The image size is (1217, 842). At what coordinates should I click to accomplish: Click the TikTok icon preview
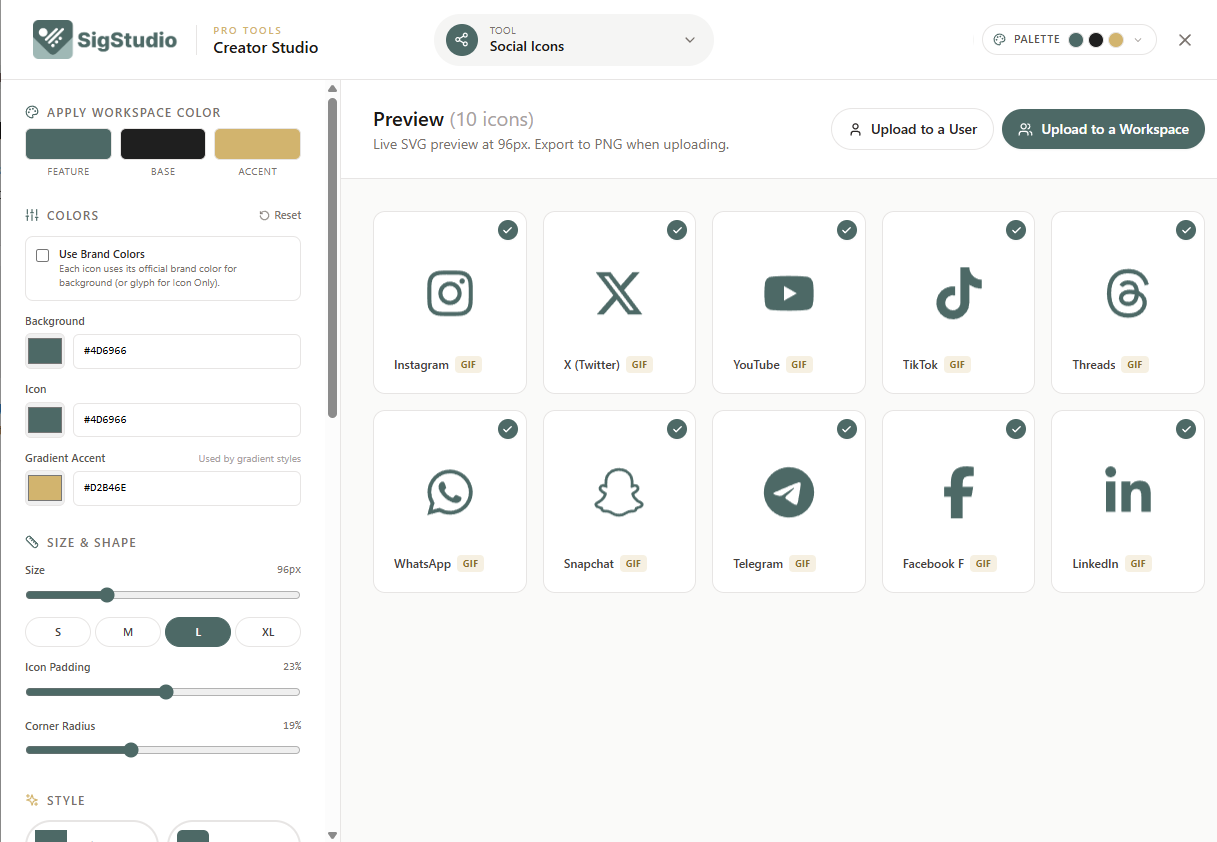point(958,293)
